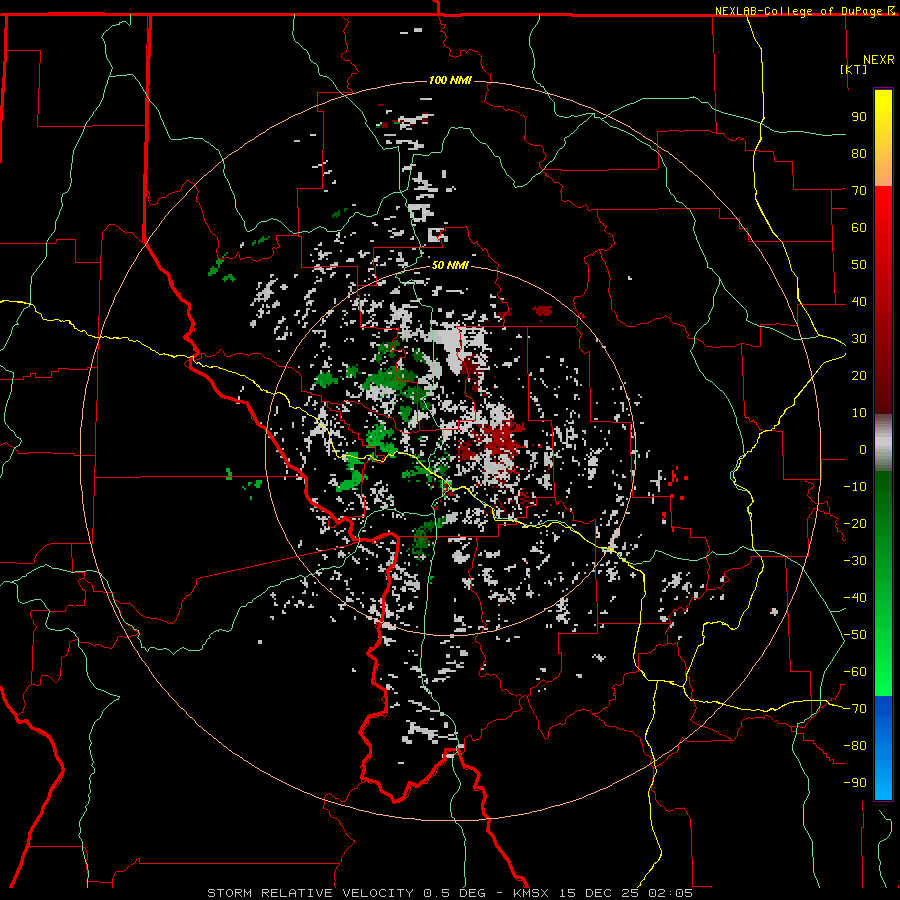Screen dimensions: 900x900
Task: Click the 15 DEC 25 02:05 timestamp
Action: [624, 893]
